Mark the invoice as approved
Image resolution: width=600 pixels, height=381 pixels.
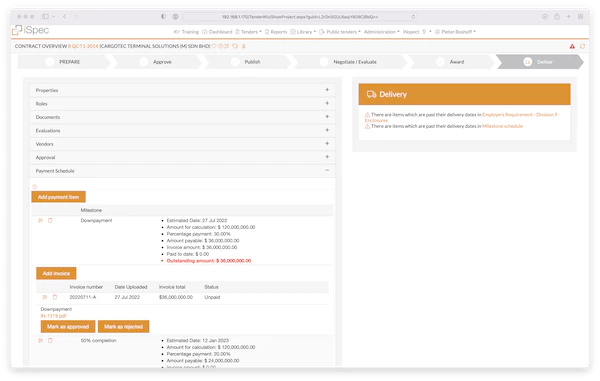pyautogui.click(x=68, y=326)
